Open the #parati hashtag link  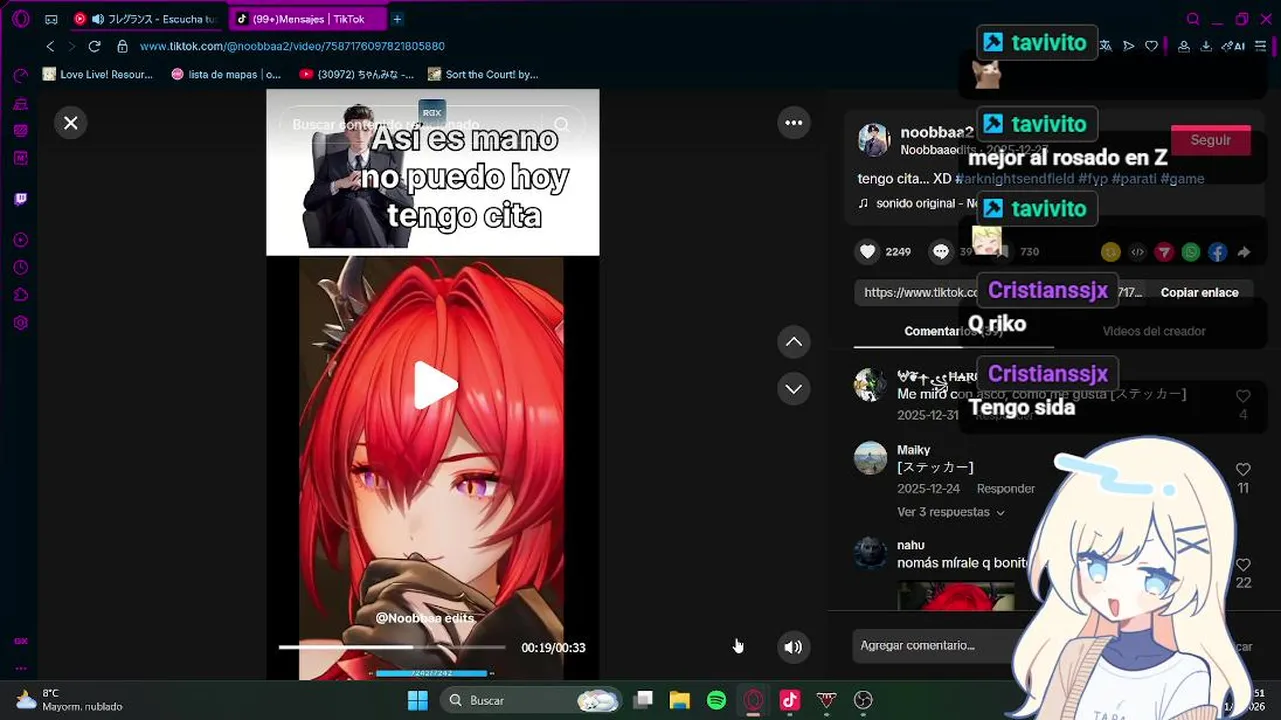tap(1134, 179)
